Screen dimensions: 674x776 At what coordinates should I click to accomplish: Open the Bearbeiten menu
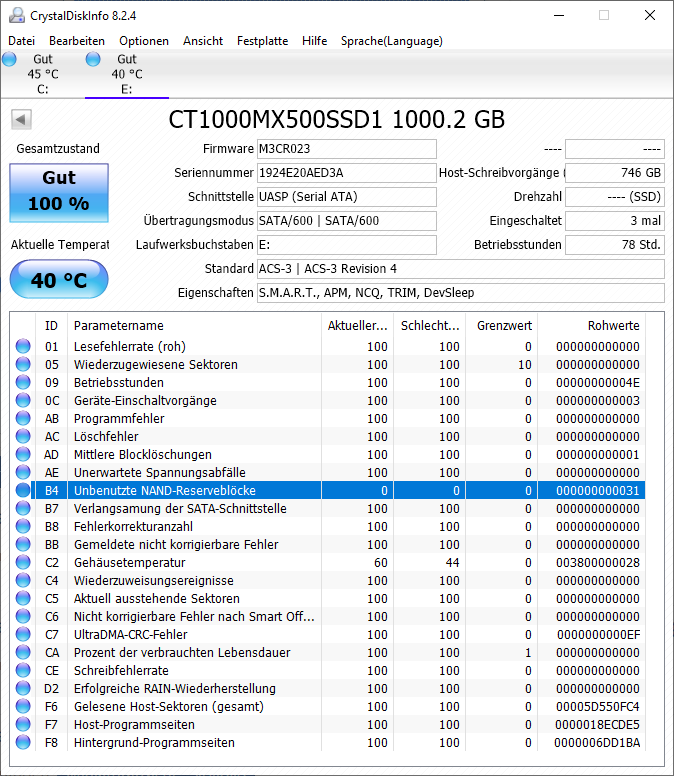pyautogui.click(x=77, y=41)
